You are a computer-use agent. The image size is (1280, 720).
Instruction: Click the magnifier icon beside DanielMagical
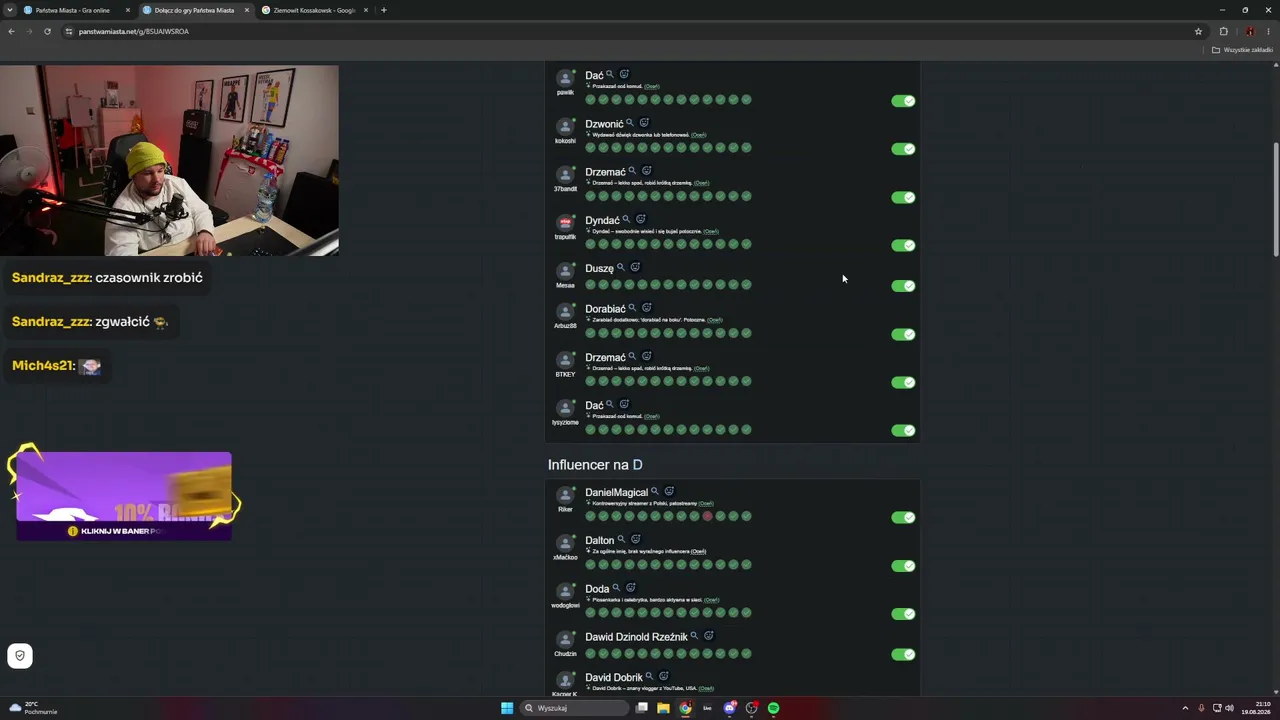pyautogui.click(x=655, y=491)
